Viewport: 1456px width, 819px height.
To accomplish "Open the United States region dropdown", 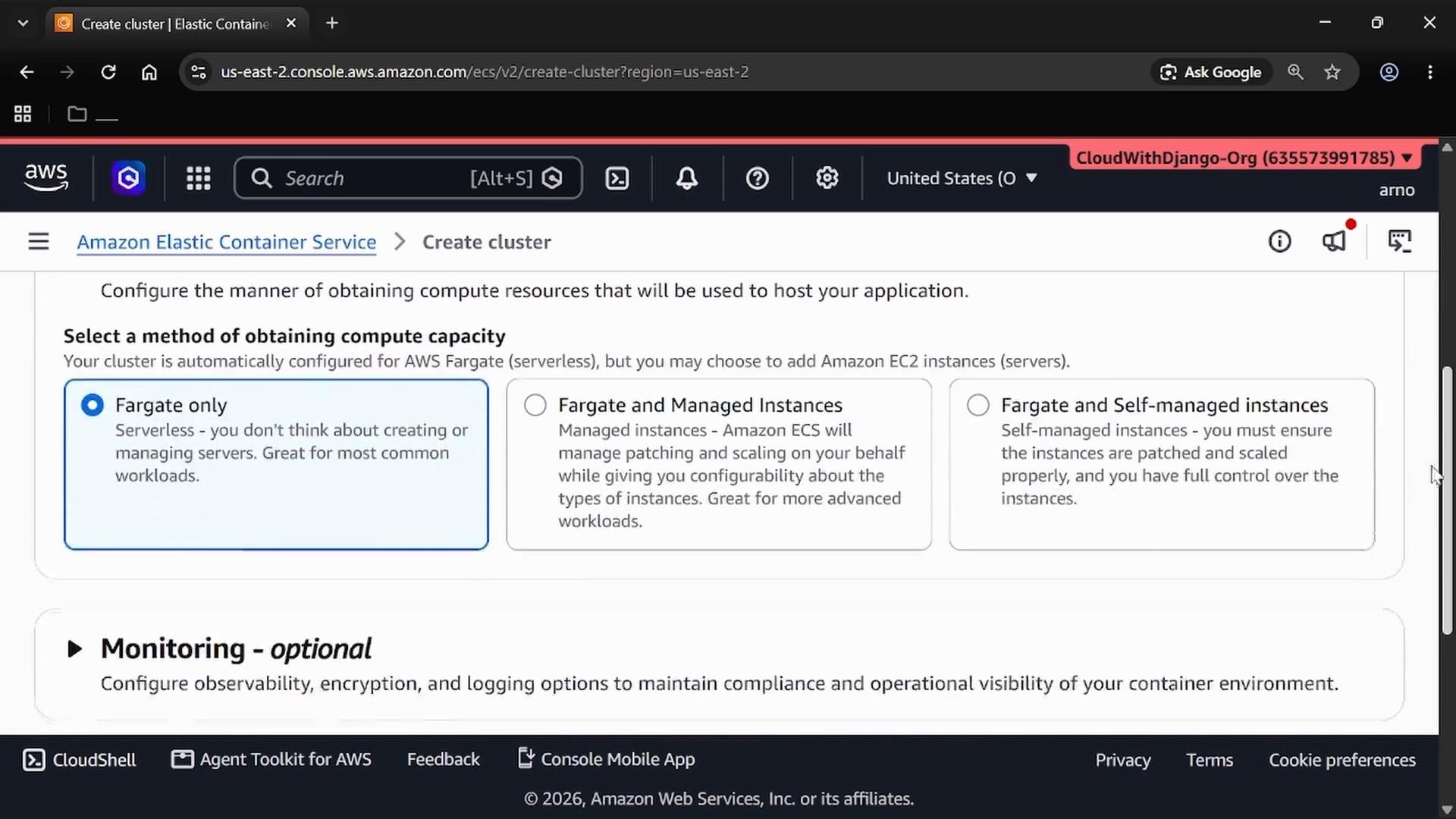I will [962, 178].
